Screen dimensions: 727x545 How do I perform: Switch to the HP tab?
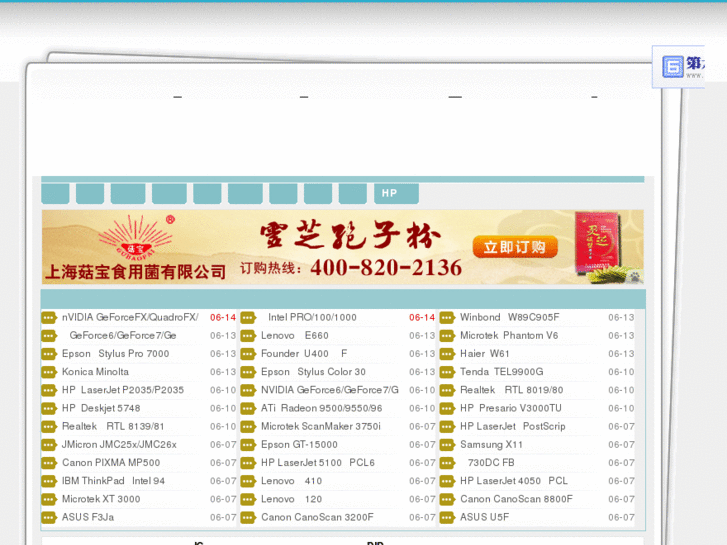click(396, 193)
